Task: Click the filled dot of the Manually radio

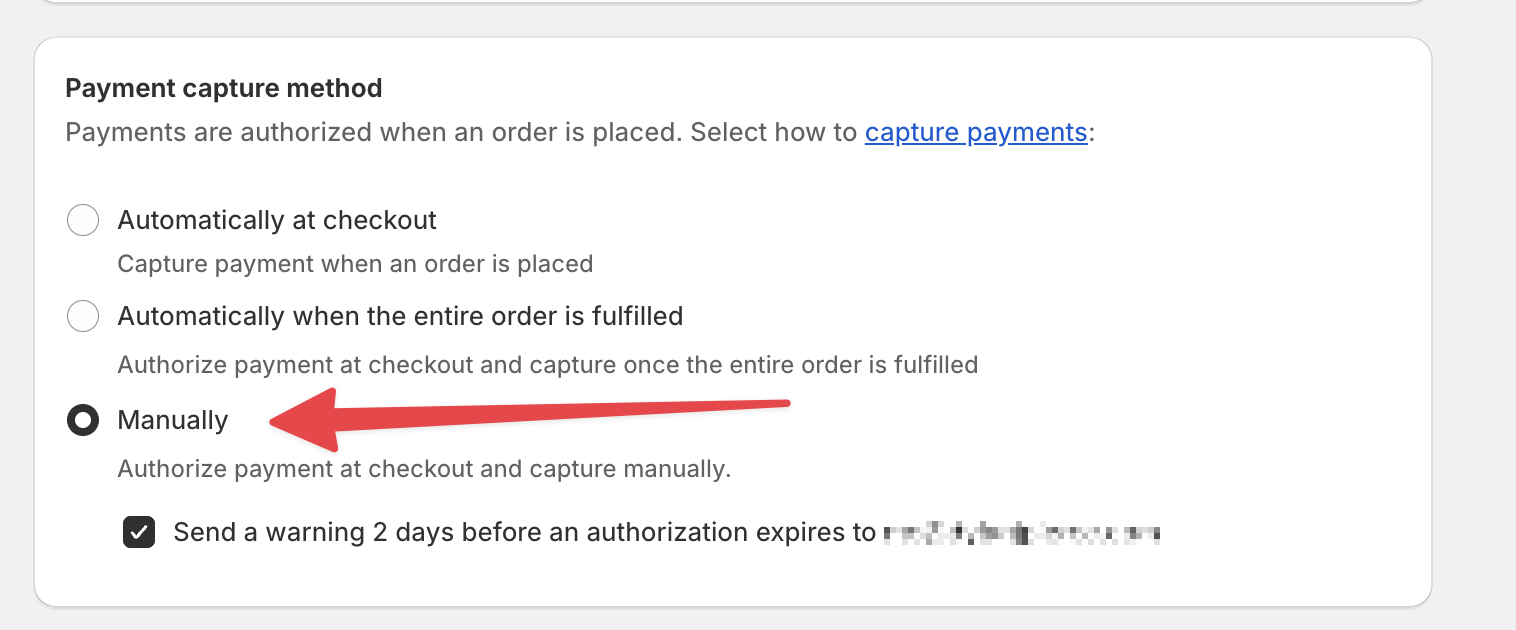Action: 83,420
